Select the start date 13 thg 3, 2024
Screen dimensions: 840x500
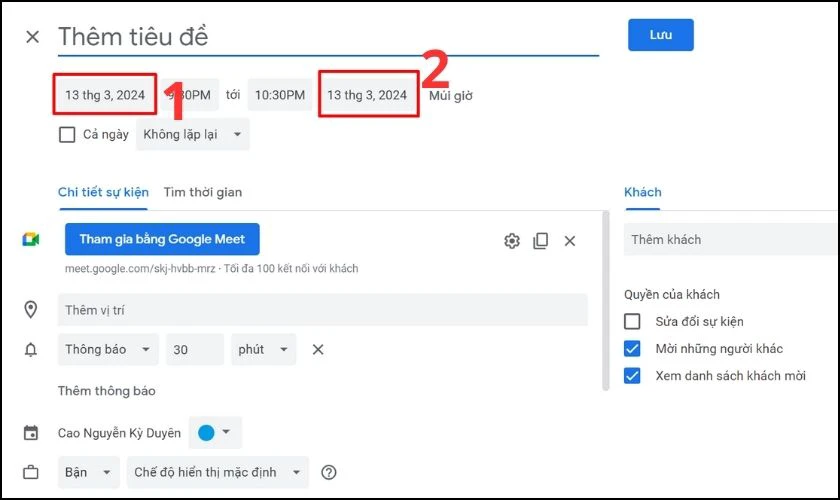tap(105, 95)
